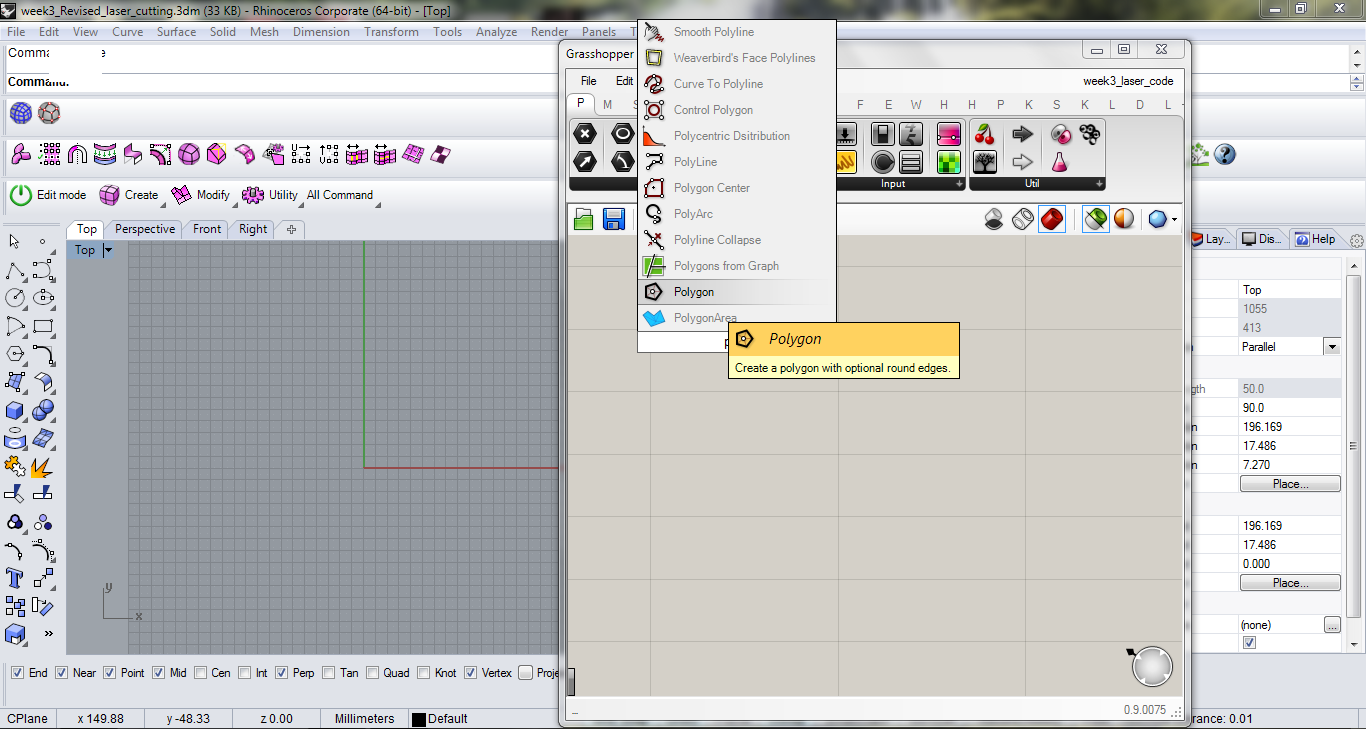
Task: Click the value list icon in Input
Action: 911,162
